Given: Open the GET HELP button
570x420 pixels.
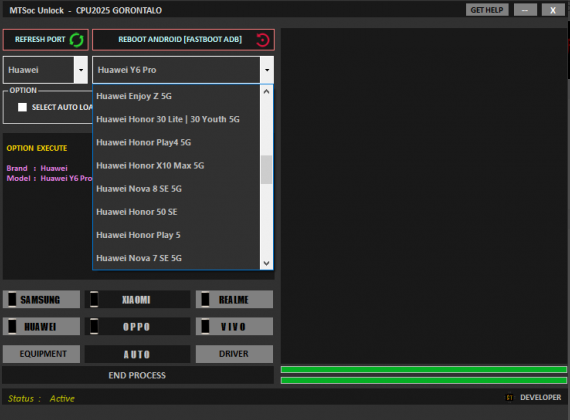Looking at the screenshot, I should click(x=487, y=10).
